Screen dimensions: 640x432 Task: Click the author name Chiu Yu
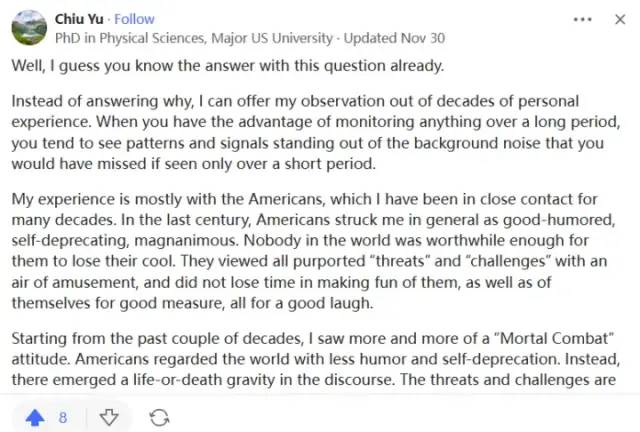coord(83,19)
